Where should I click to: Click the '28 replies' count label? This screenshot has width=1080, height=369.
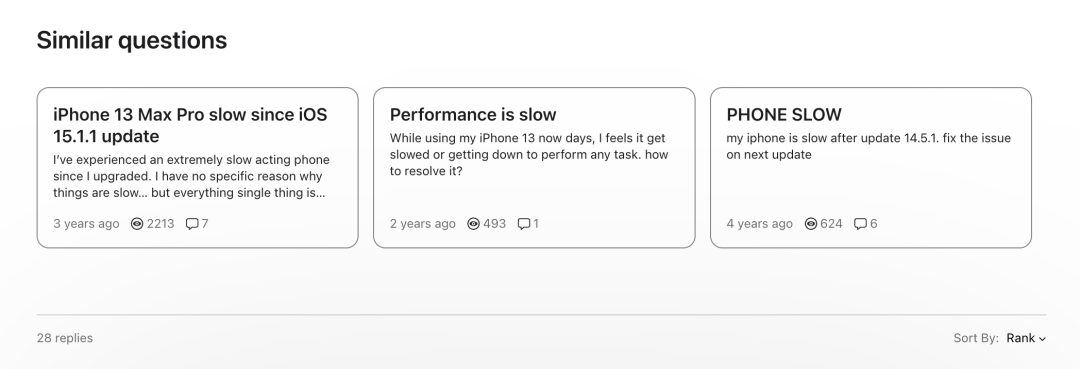tap(65, 338)
